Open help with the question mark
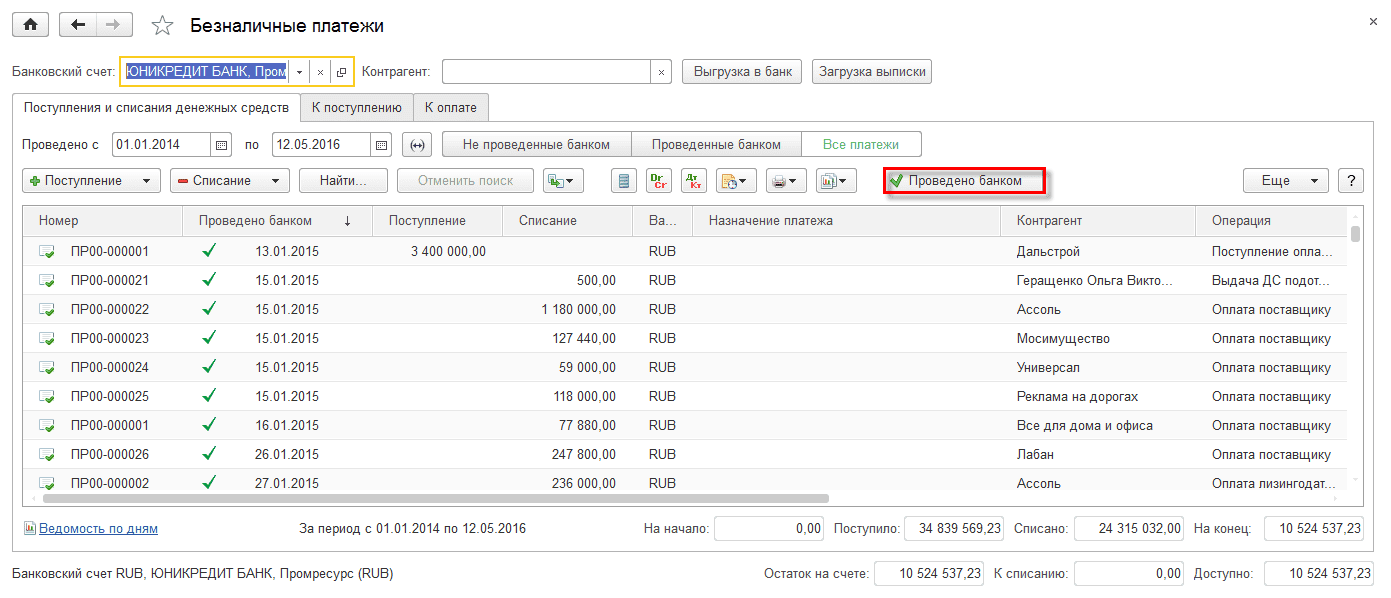 1351,181
